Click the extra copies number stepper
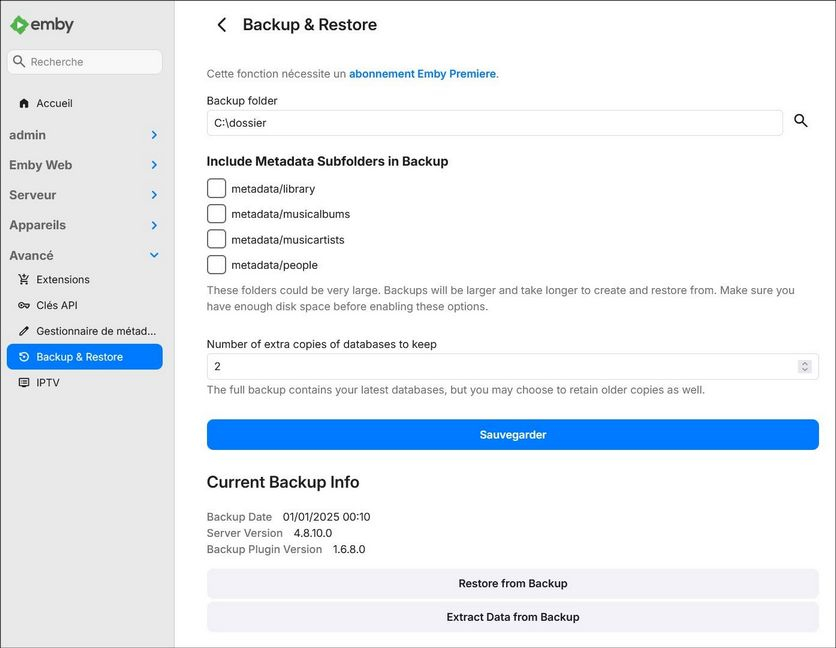836x648 pixels. (x=804, y=367)
